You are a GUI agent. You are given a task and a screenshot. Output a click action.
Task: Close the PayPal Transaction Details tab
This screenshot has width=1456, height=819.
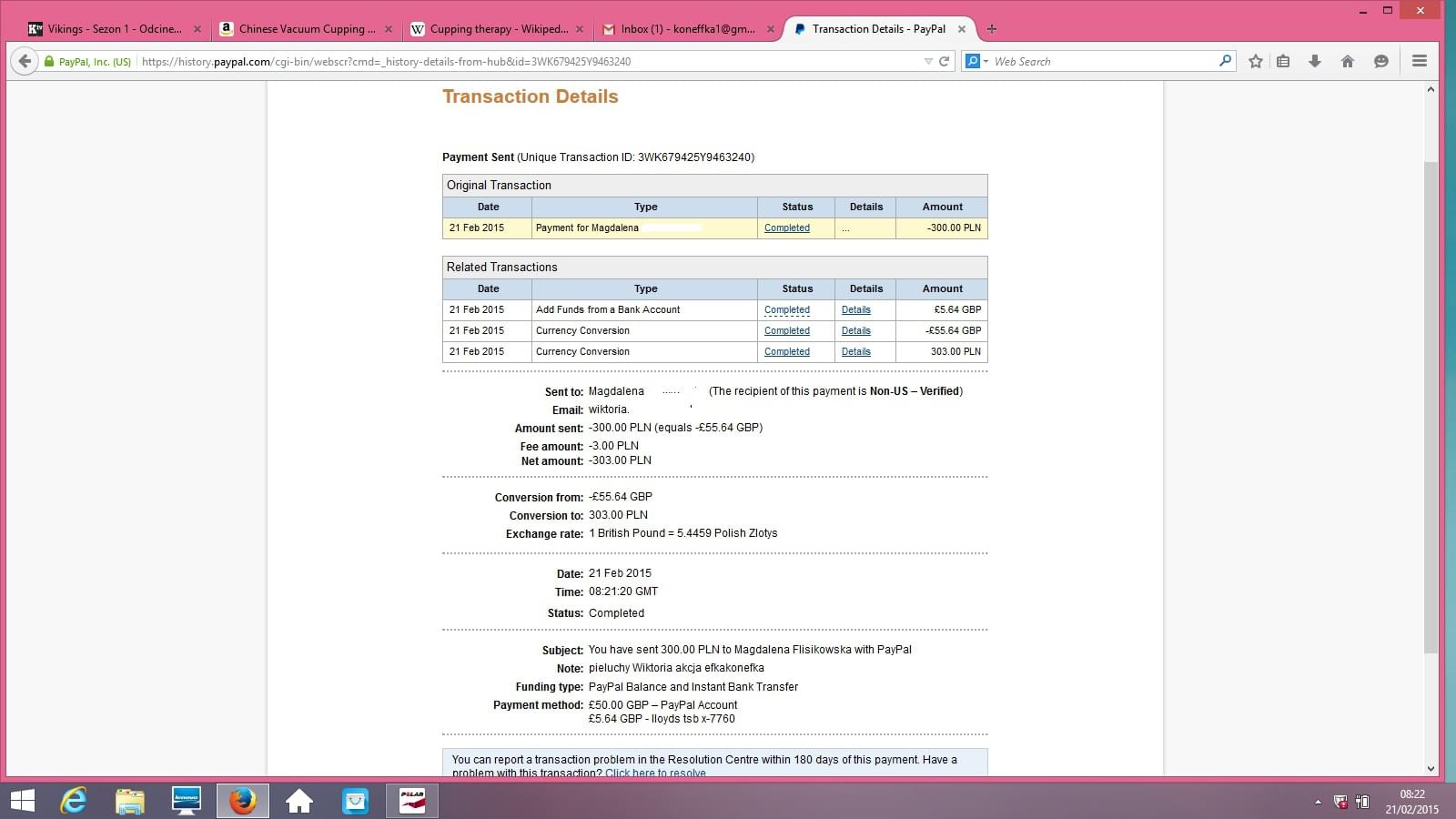pos(962,29)
